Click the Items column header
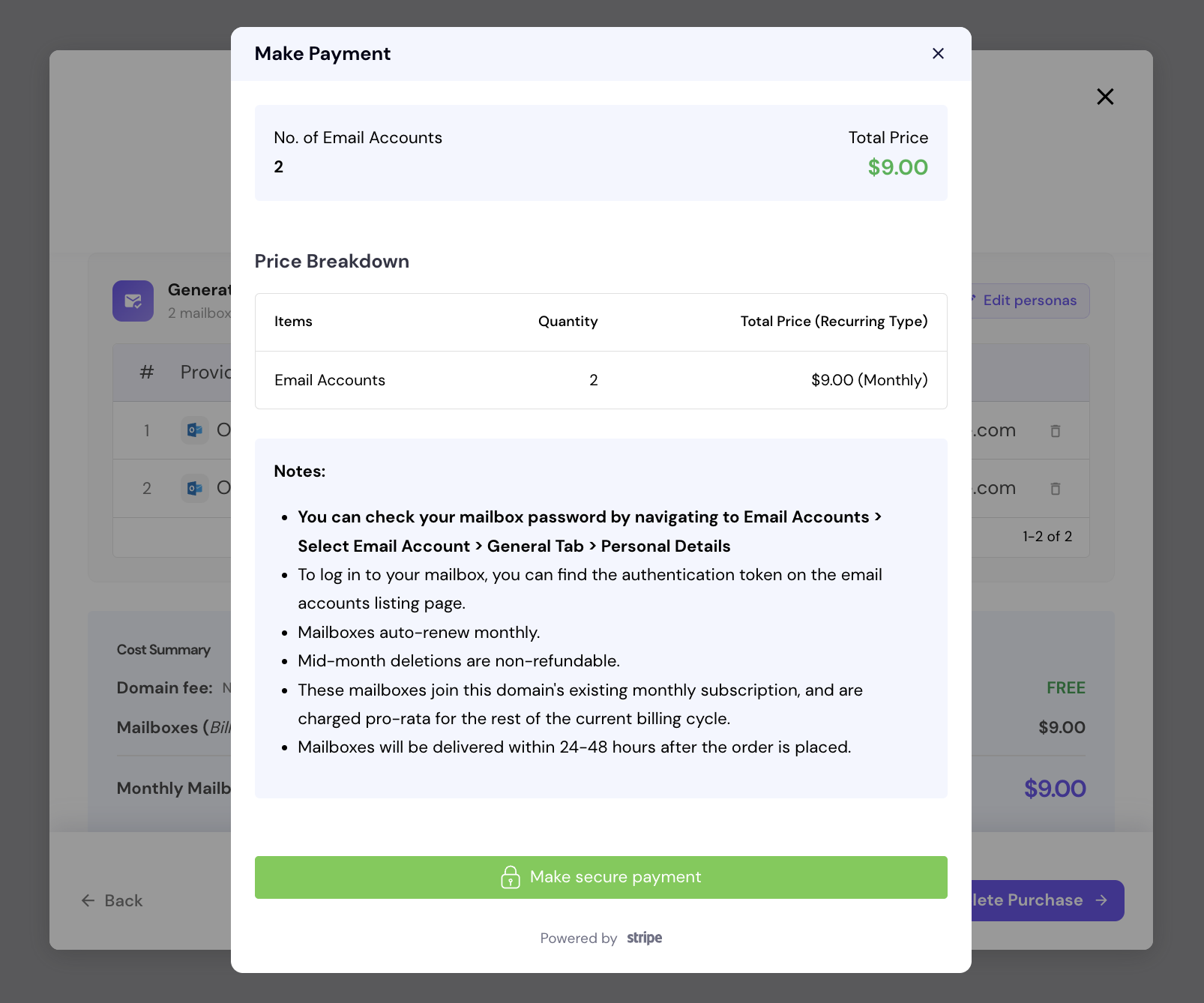Viewport: 1204px width, 1003px height. coord(293,322)
